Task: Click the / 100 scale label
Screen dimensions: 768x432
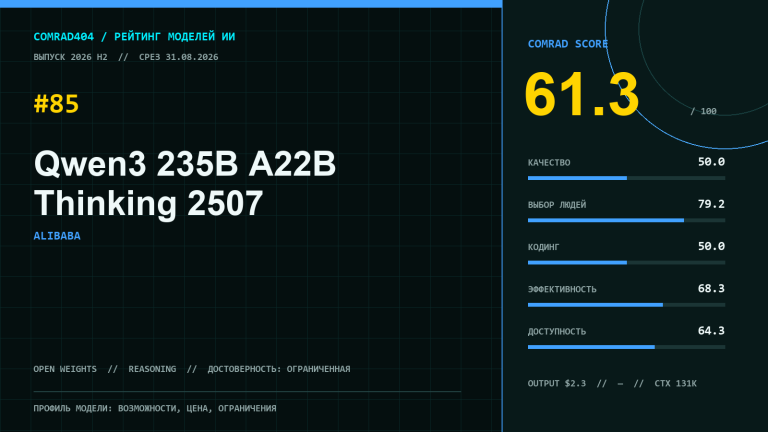Action: [x=703, y=112]
